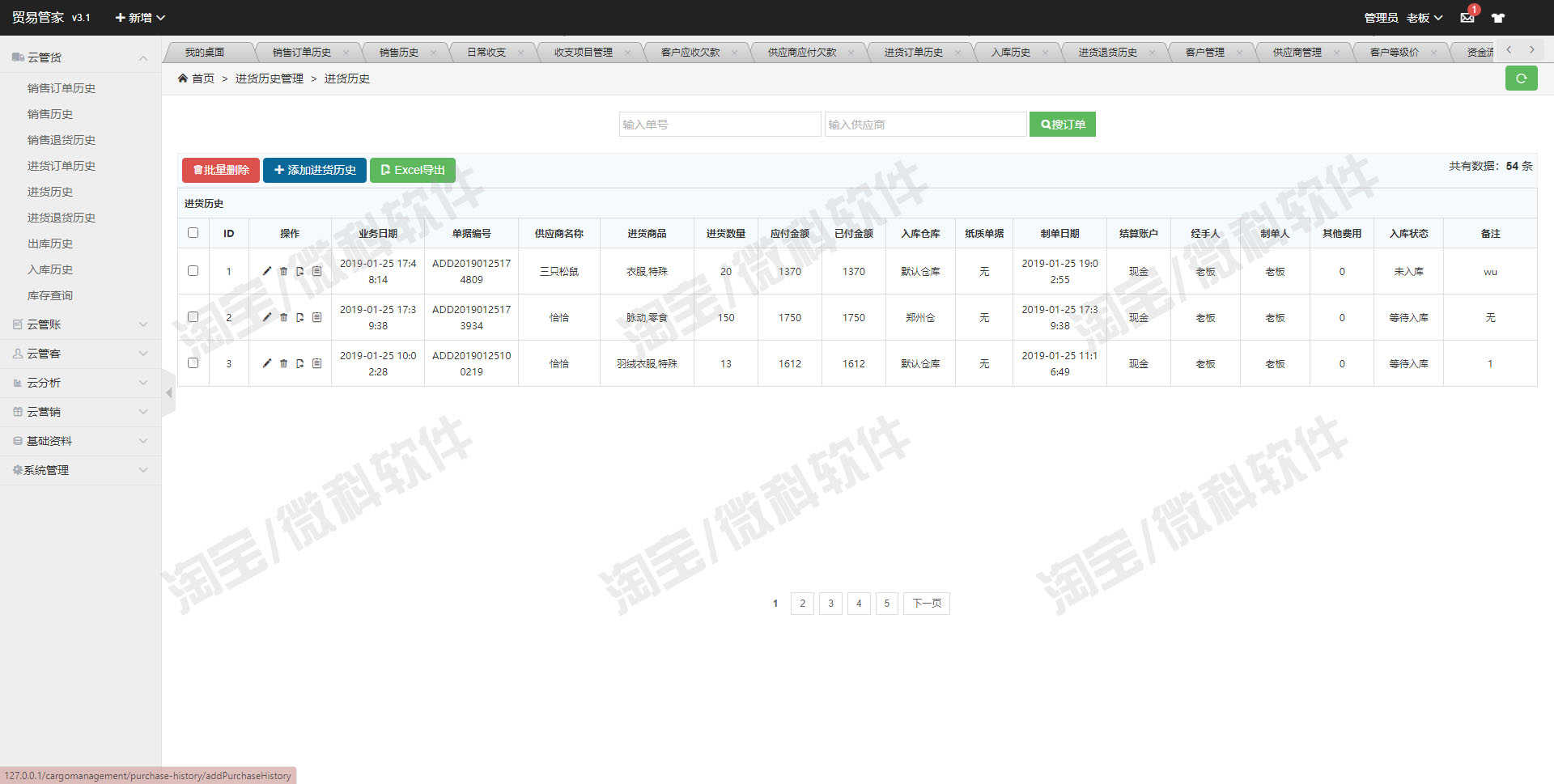Click the 添加进货历史 button
Image resolution: width=1554 pixels, height=784 pixels.
pos(315,170)
